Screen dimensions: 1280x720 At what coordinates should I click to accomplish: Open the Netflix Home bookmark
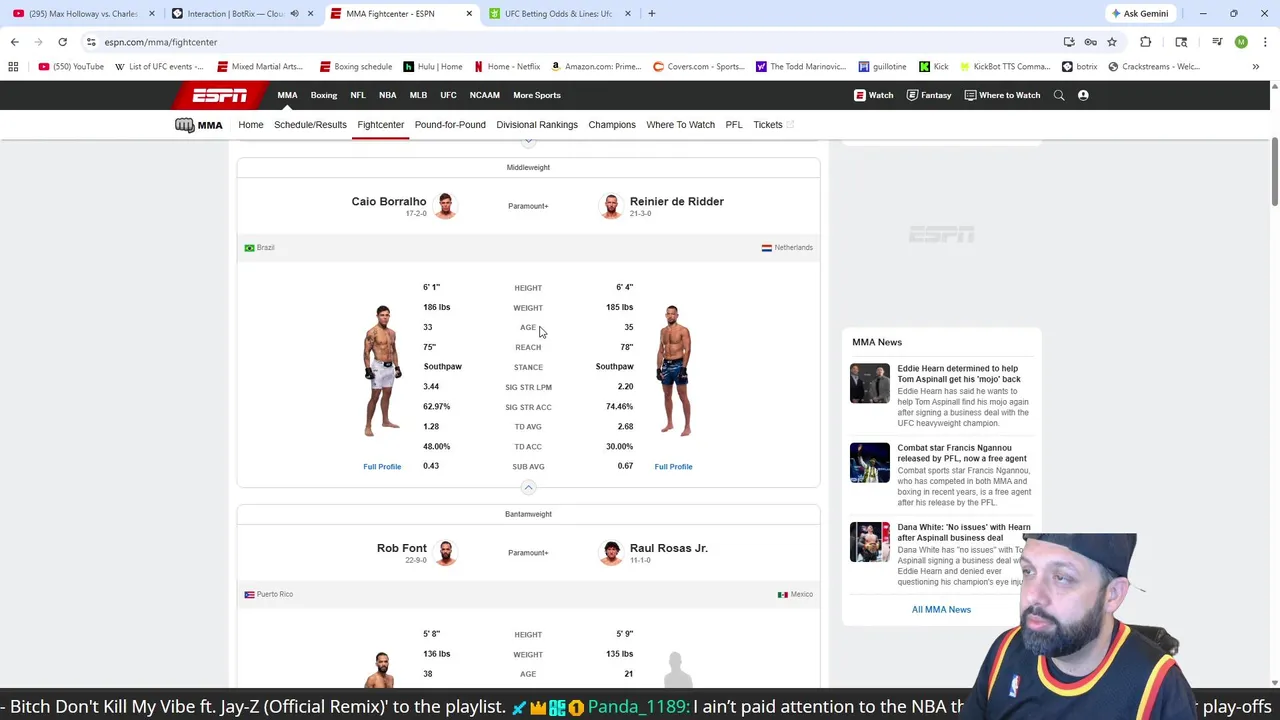point(507,67)
